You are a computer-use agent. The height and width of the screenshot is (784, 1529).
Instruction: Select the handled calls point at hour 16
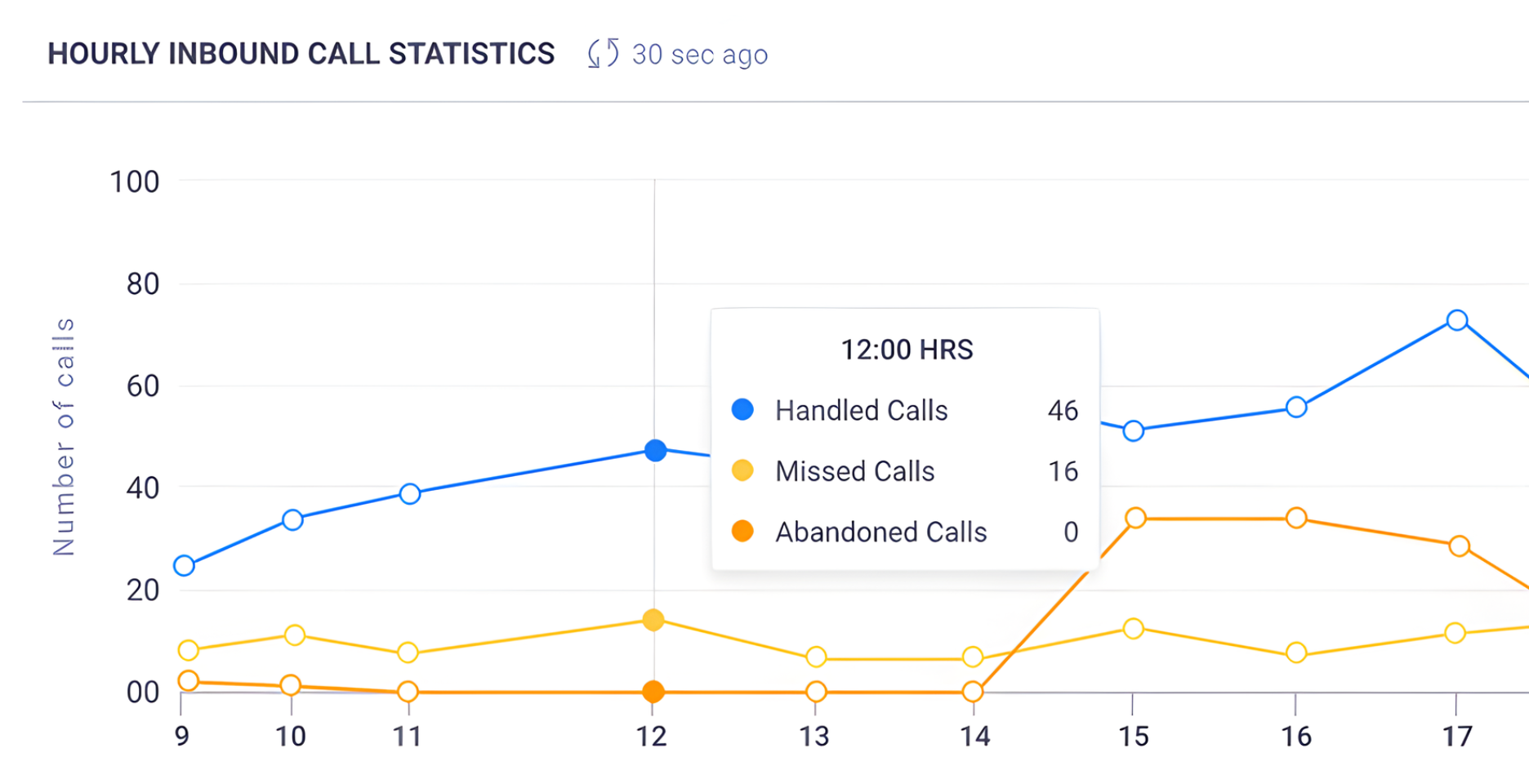click(1296, 407)
